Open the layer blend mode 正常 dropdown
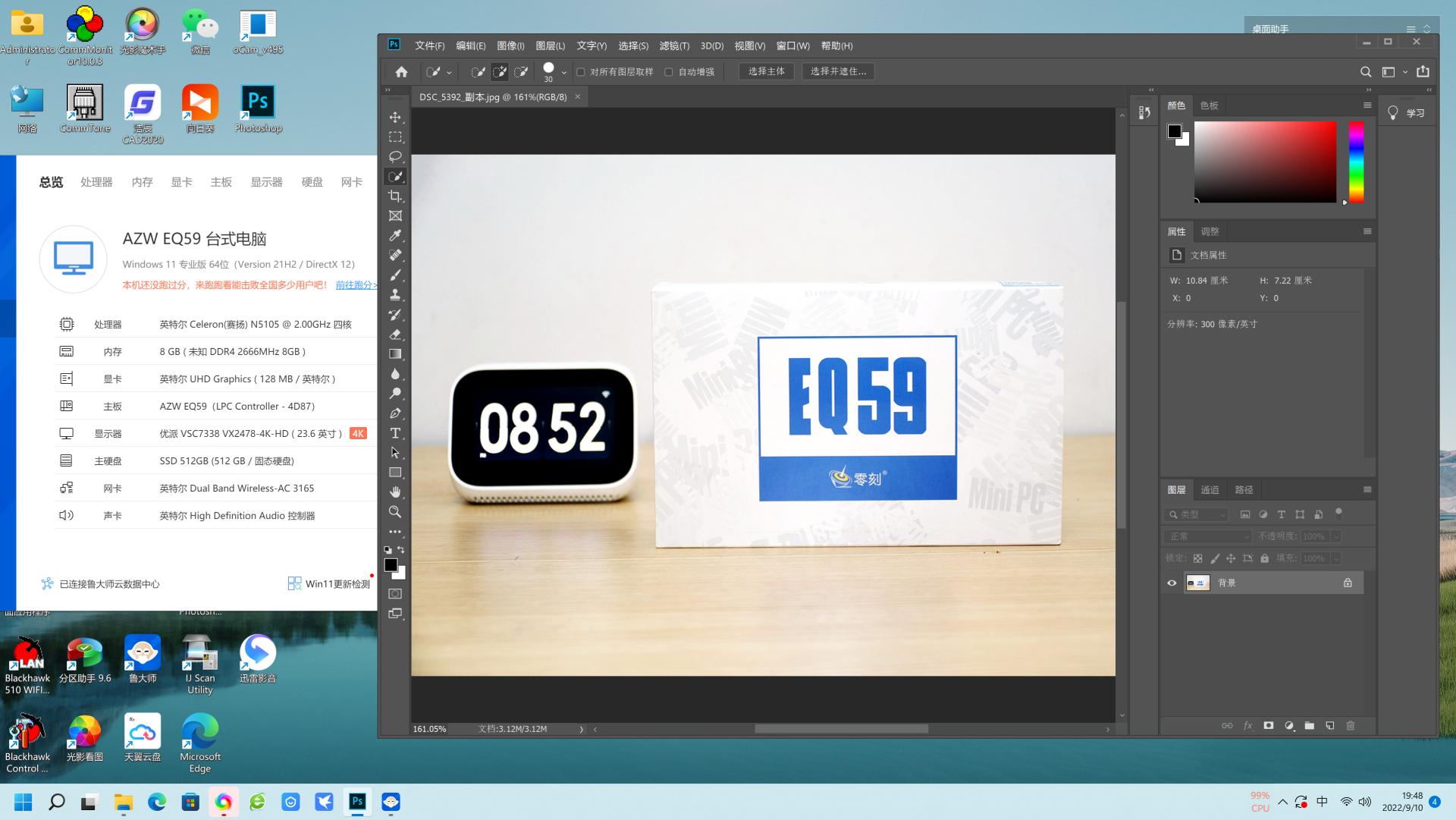Screen dimensions: 1456x820 1208,536
